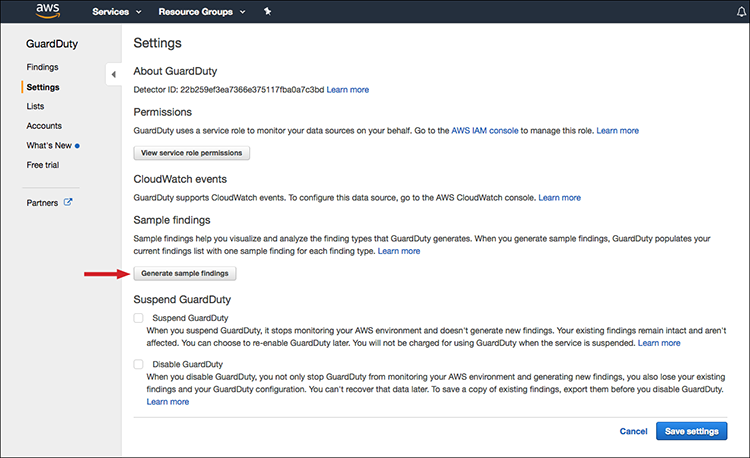750x458 pixels.
Task: Open Partners link in sidebar
Action: 42,203
